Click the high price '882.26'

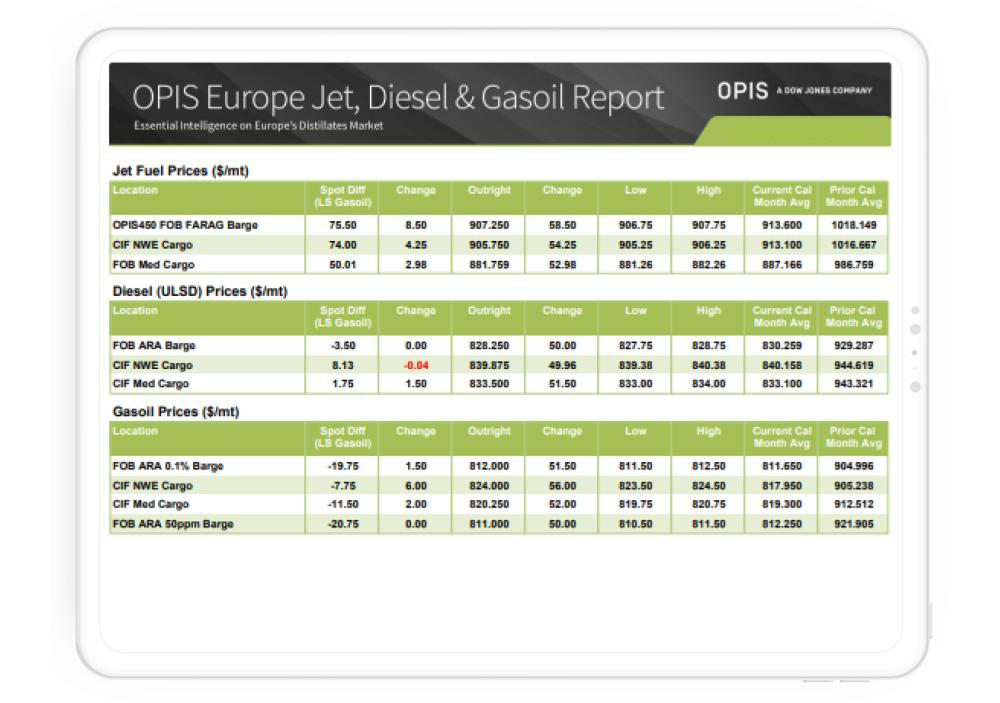pos(709,265)
